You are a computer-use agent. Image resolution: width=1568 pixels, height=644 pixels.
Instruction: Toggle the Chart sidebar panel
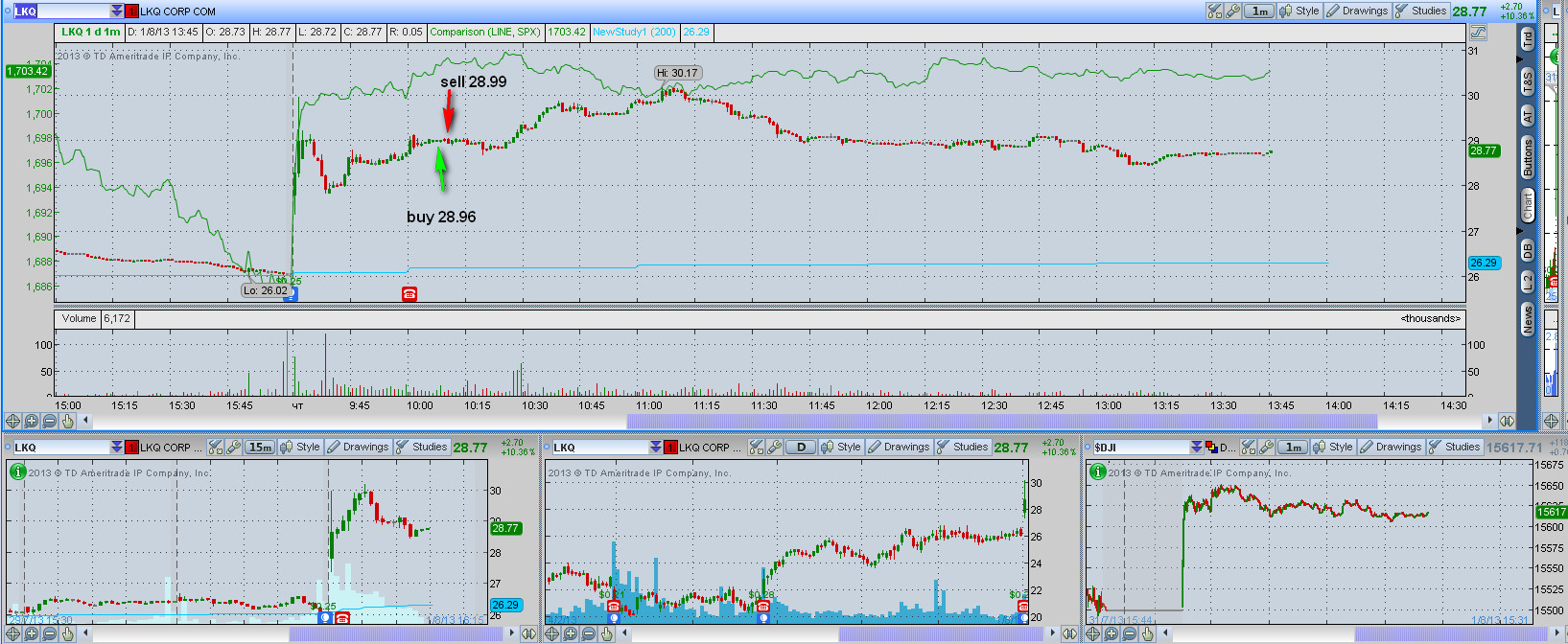(x=1528, y=205)
